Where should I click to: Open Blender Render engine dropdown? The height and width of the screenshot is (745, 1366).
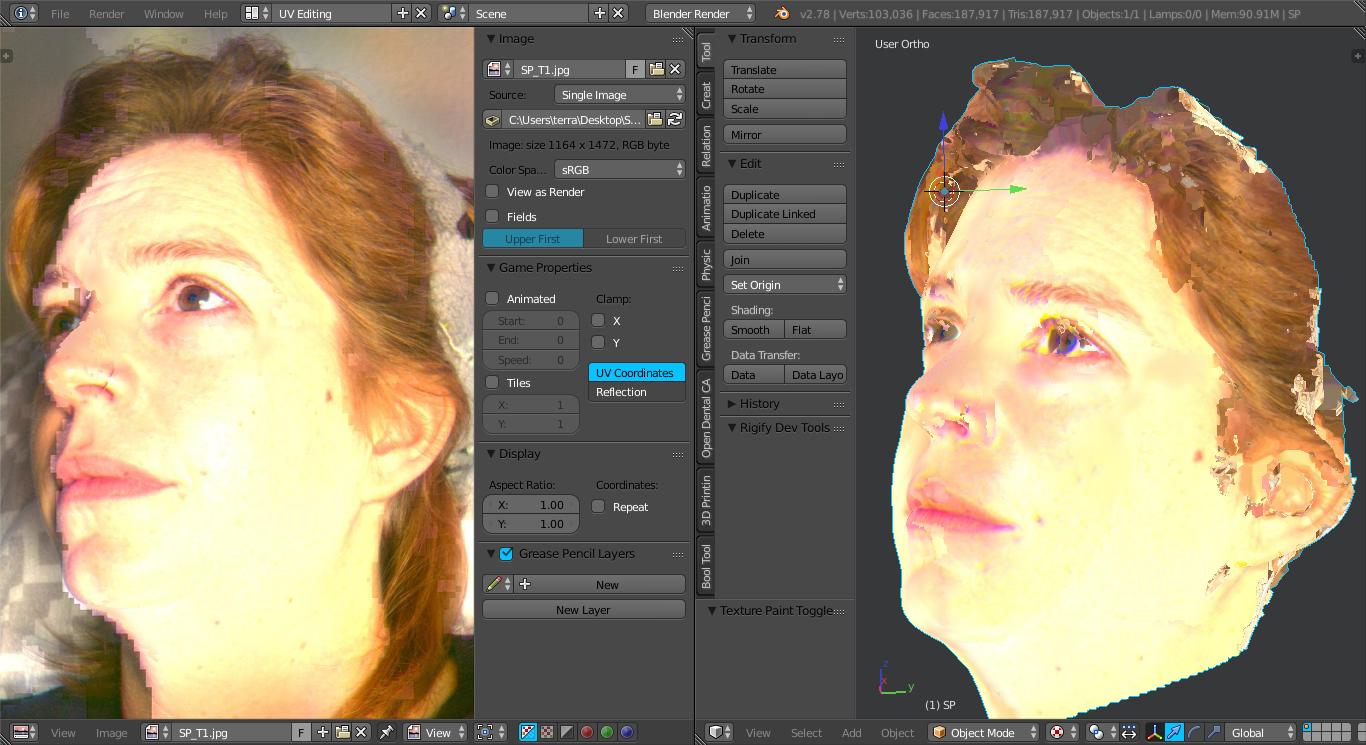pos(701,14)
